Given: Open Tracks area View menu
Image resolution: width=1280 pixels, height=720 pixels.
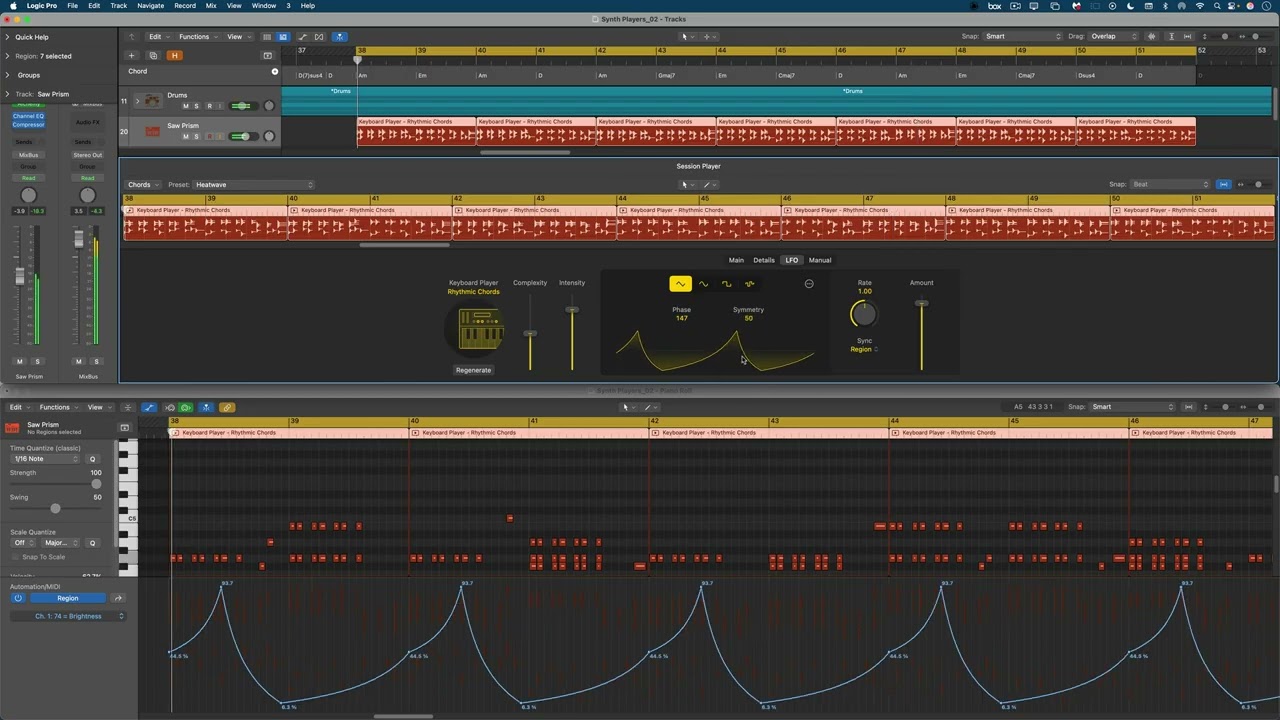Looking at the screenshot, I should [237, 37].
